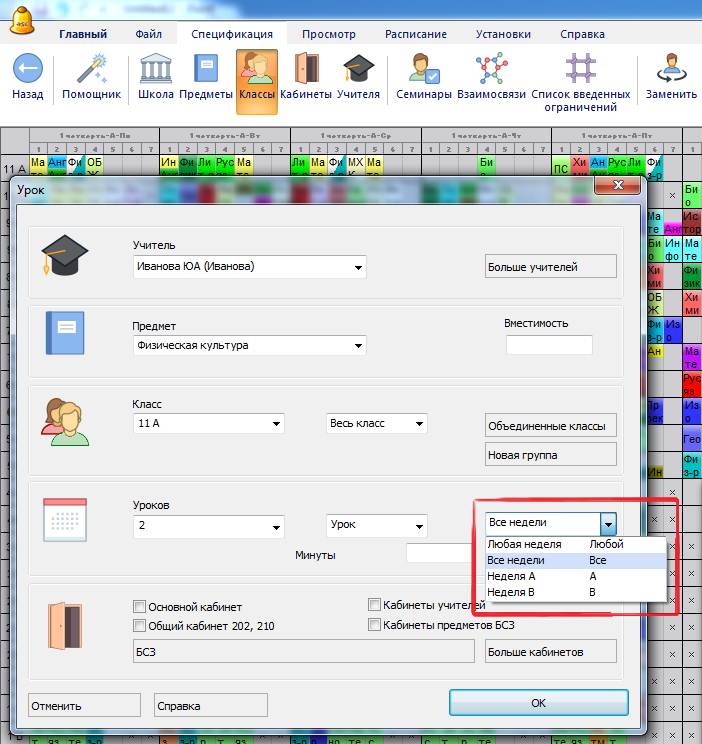Click the Вместимость input field

point(549,345)
